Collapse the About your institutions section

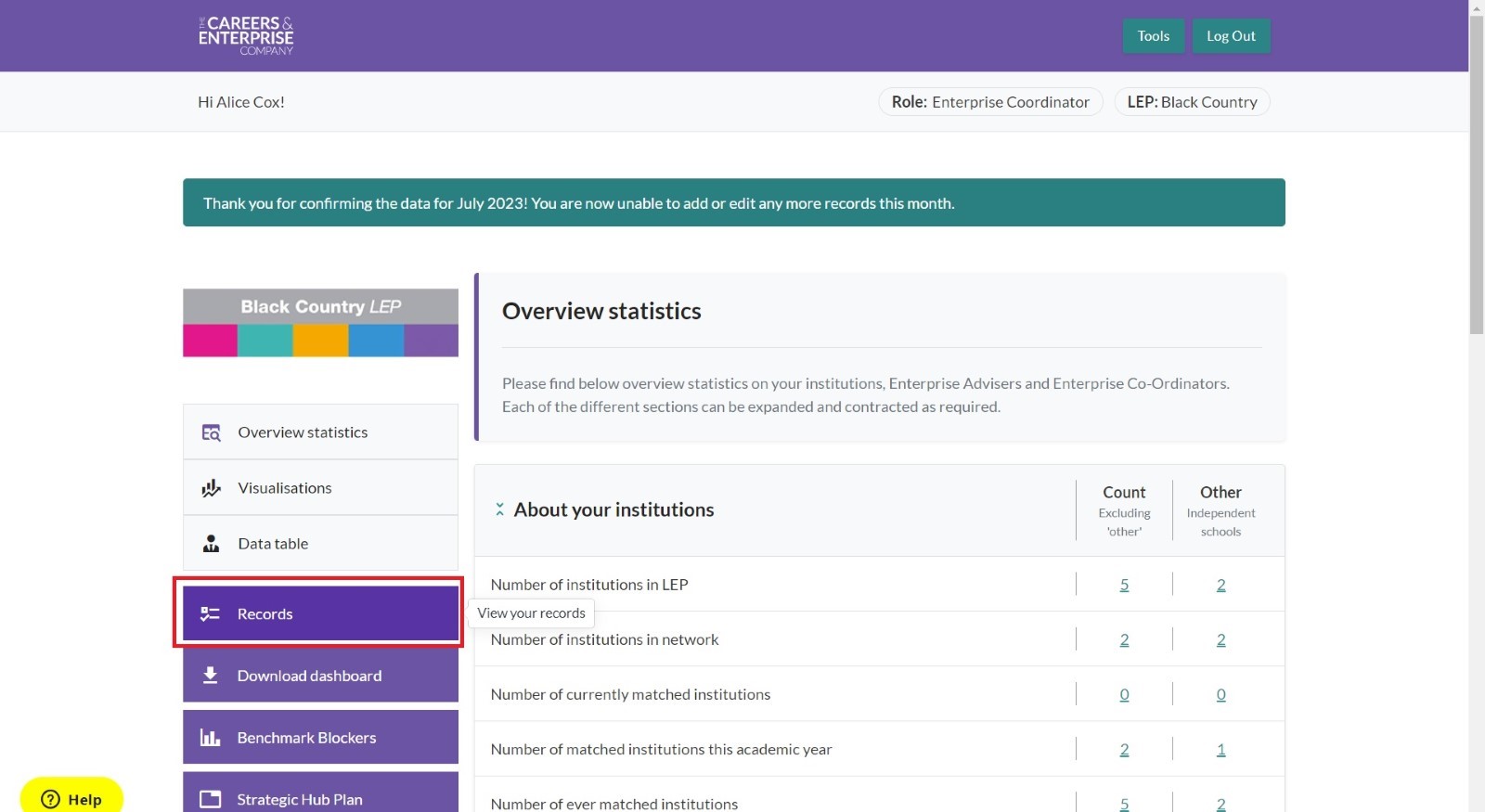point(499,509)
